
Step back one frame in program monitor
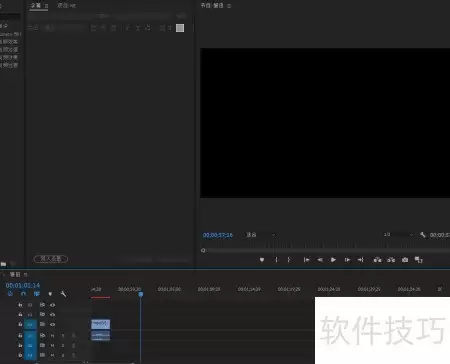[320, 260]
